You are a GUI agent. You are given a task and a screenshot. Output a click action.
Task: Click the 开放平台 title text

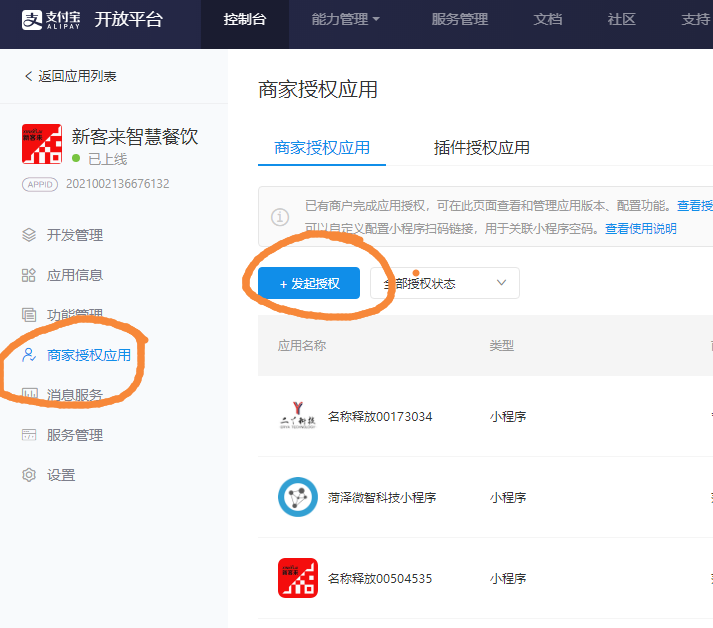coord(129,20)
